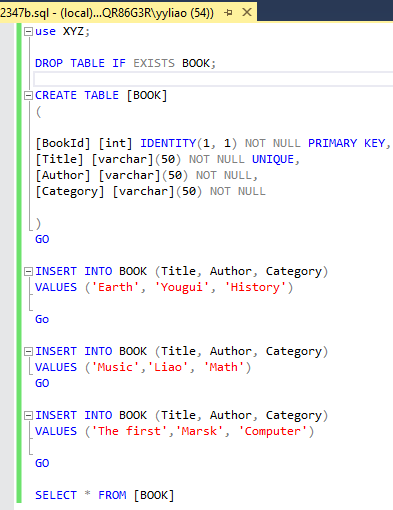Click the 'Computer' string value
393x510 pixels.
pyautogui.click(x=273, y=431)
